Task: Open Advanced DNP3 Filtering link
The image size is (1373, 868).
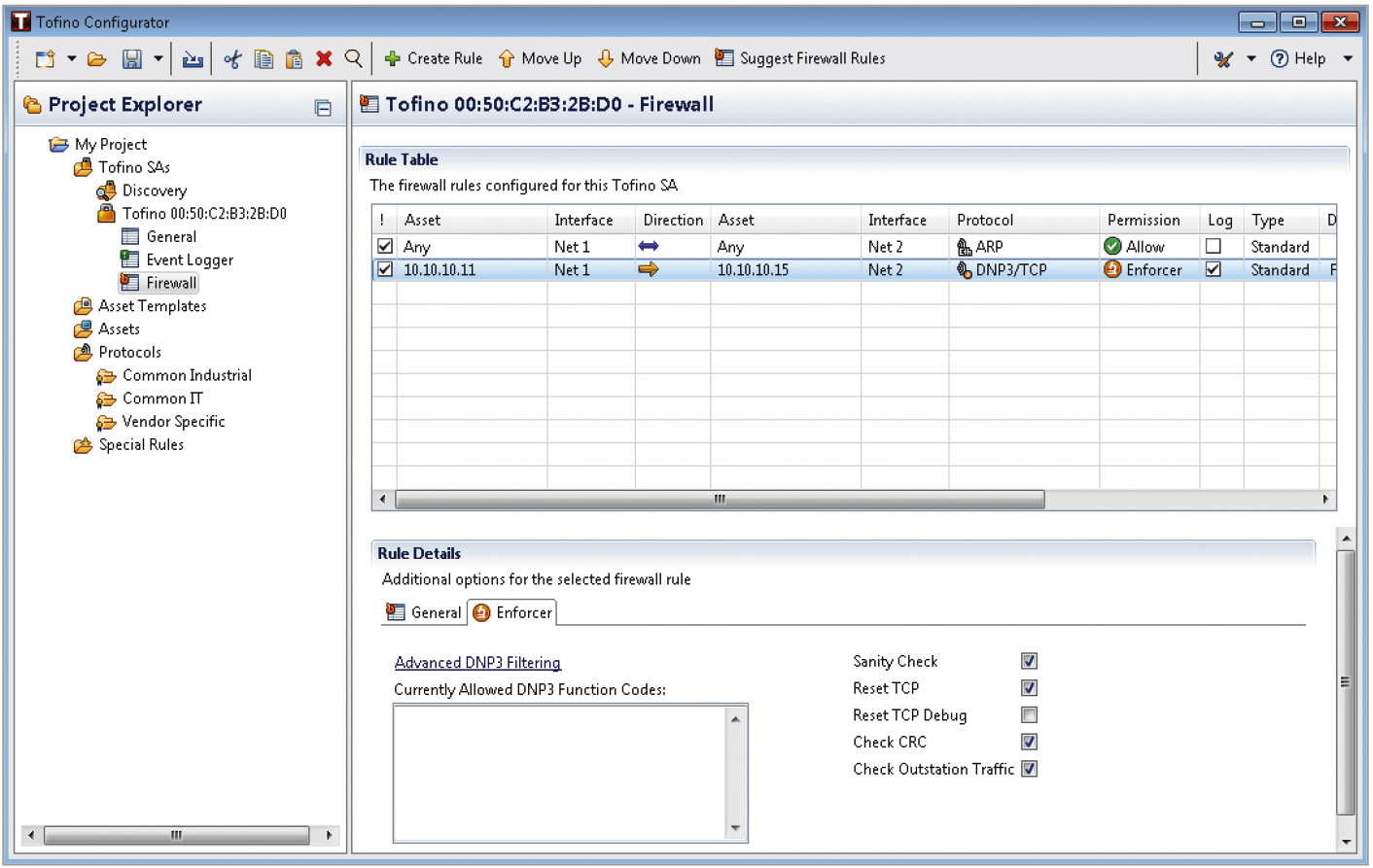Action: (x=477, y=663)
